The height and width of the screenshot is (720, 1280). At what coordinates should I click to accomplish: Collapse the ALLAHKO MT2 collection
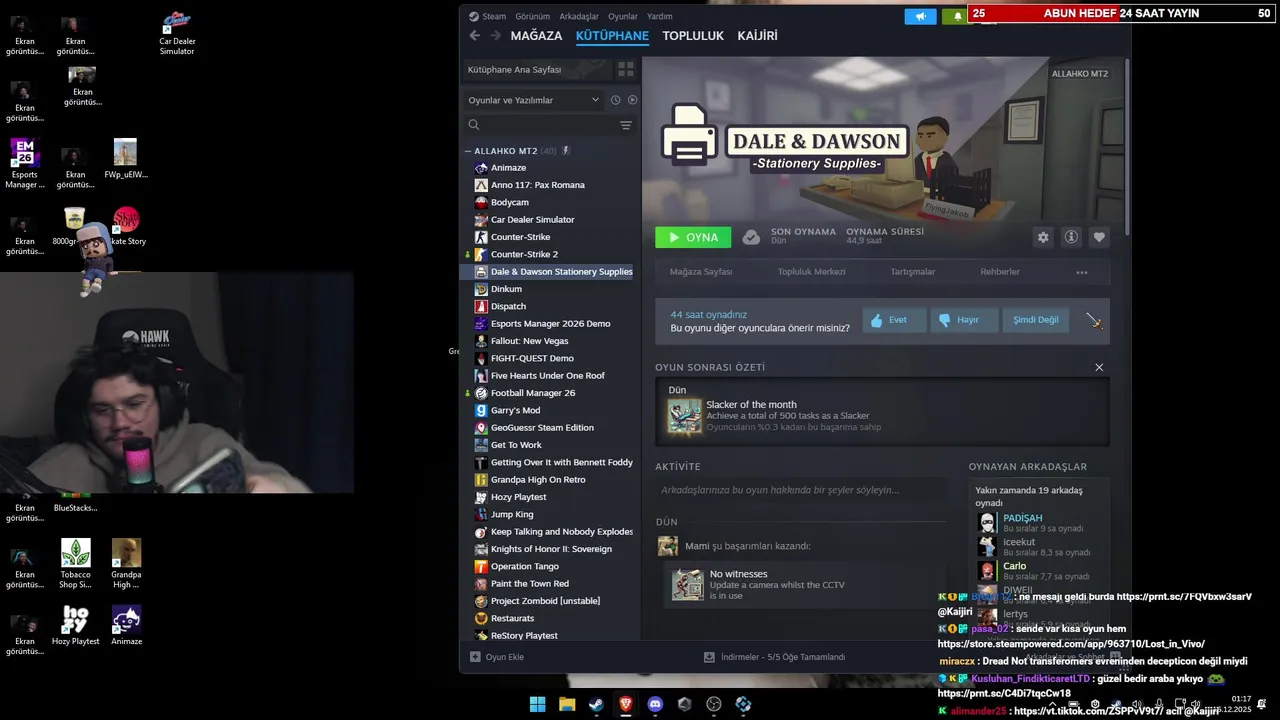(468, 151)
